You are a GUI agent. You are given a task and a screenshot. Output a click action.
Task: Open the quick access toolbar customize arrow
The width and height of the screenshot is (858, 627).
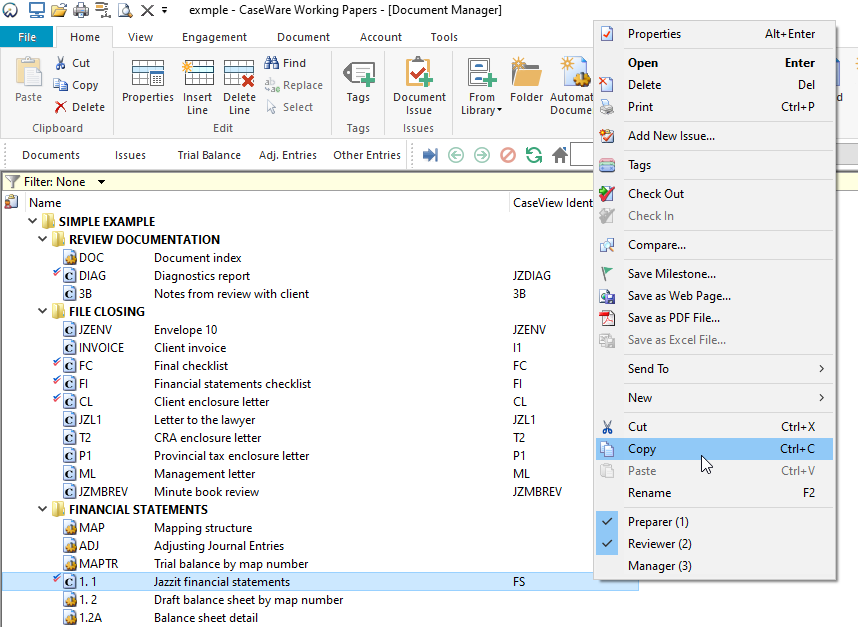tap(164, 10)
